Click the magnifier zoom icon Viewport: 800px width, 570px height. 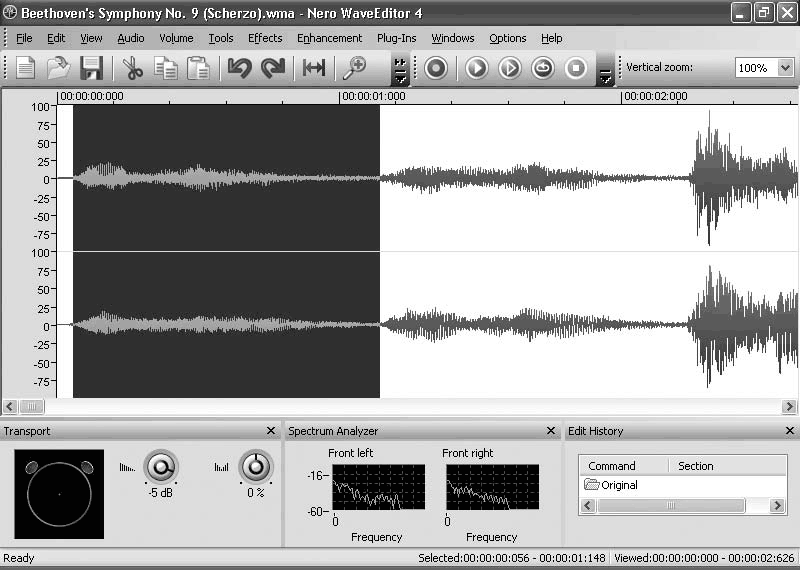coord(354,68)
